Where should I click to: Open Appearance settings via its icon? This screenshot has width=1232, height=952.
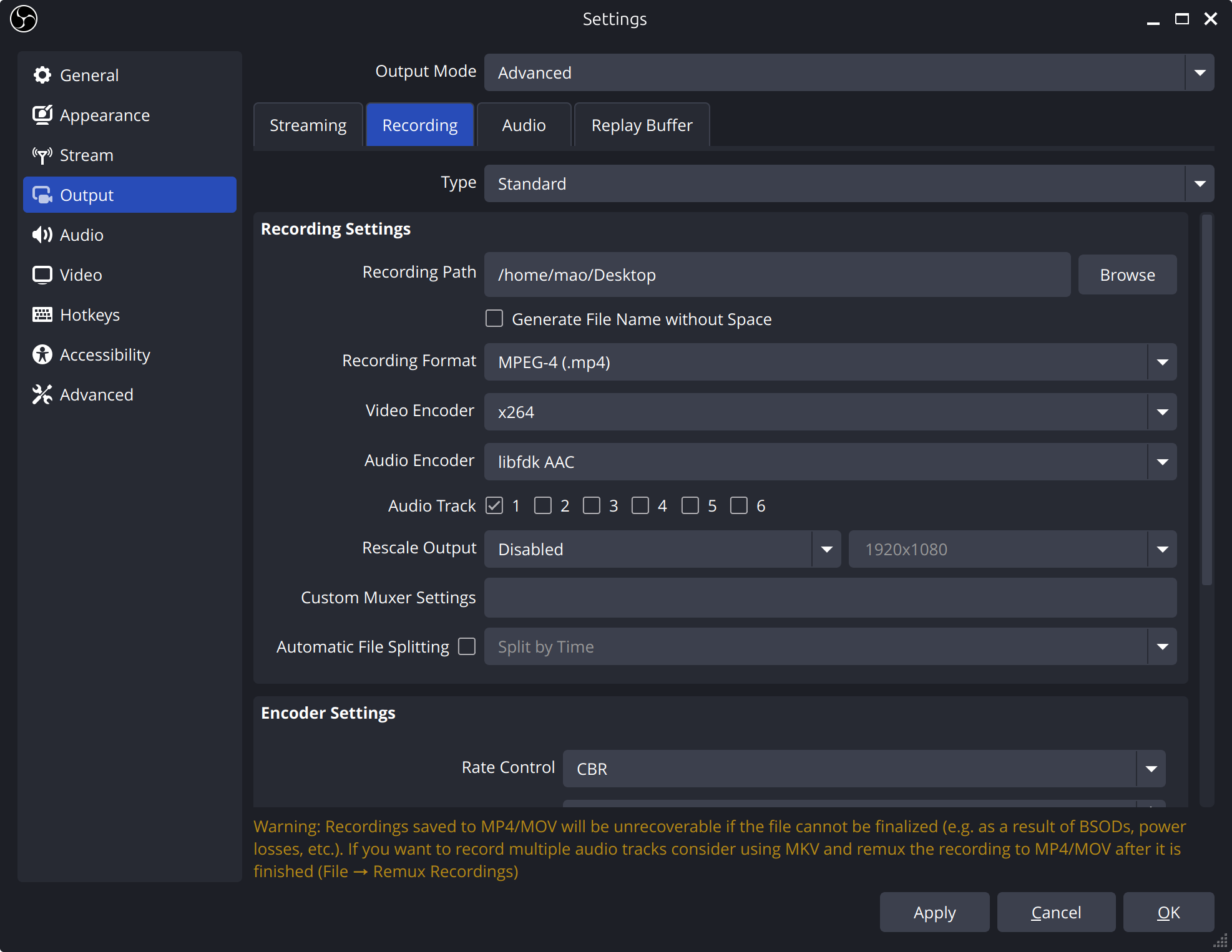pos(42,115)
